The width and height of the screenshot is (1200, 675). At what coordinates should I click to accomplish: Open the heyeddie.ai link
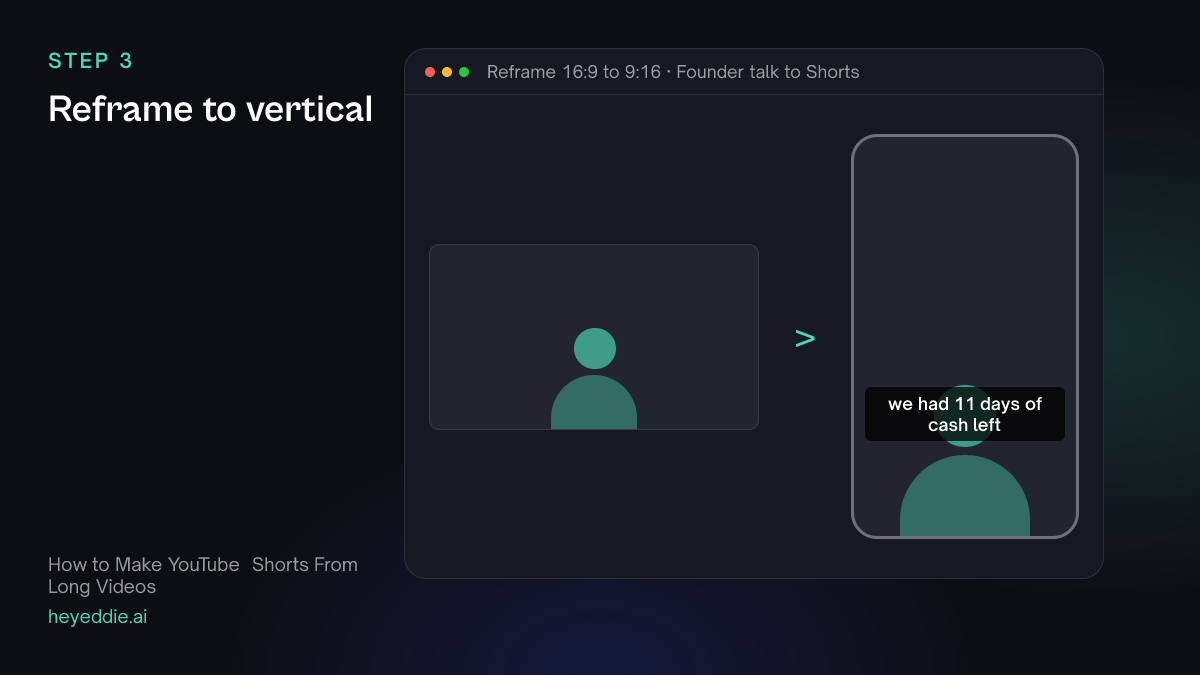coord(98,617)
